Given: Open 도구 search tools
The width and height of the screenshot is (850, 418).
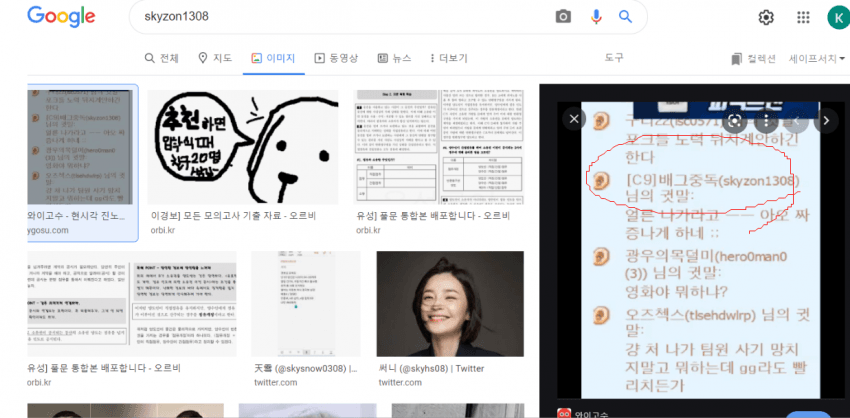Looking at the screenshot, I should point(614,57).
